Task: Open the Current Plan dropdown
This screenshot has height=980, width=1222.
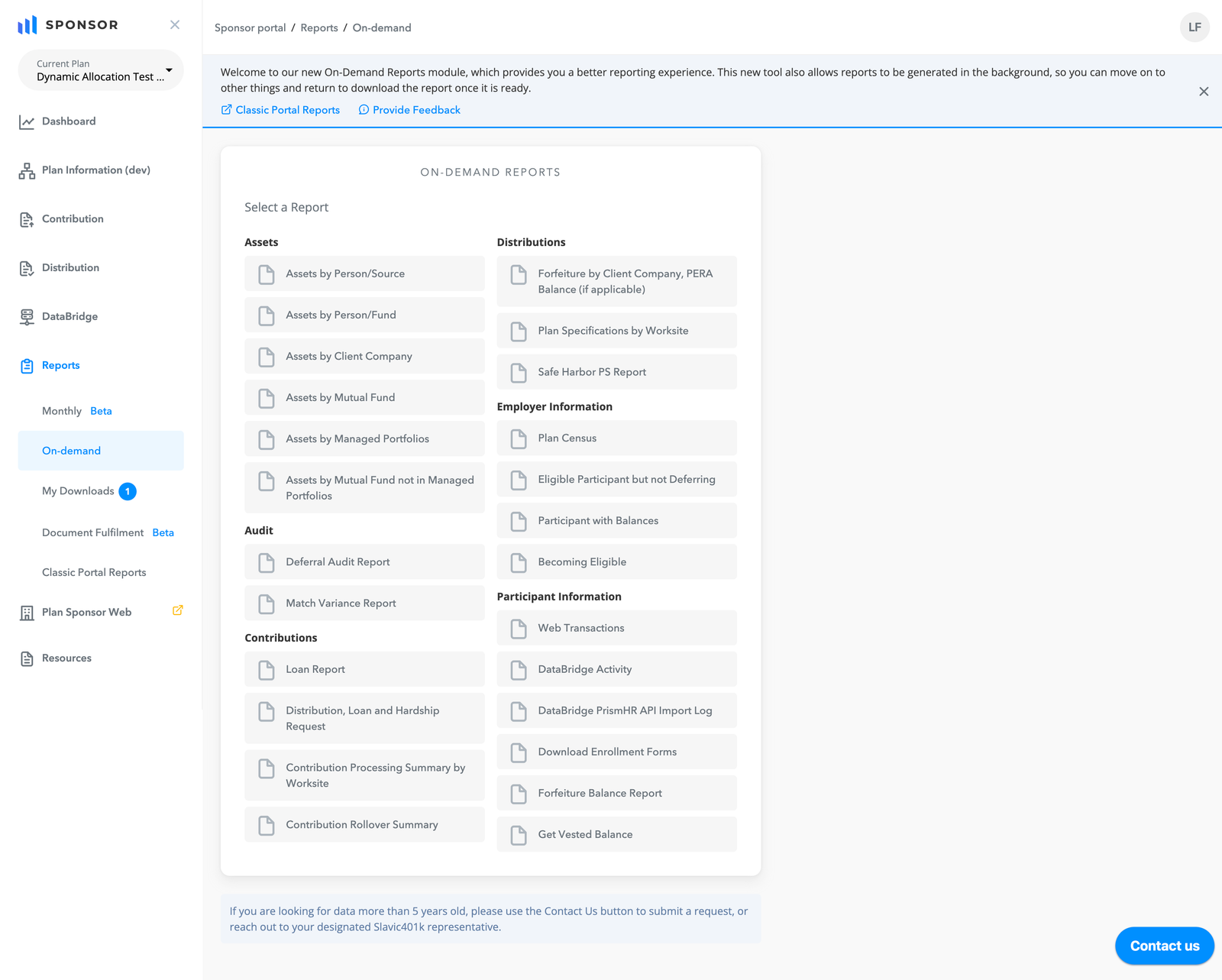Action: point(101,70)
